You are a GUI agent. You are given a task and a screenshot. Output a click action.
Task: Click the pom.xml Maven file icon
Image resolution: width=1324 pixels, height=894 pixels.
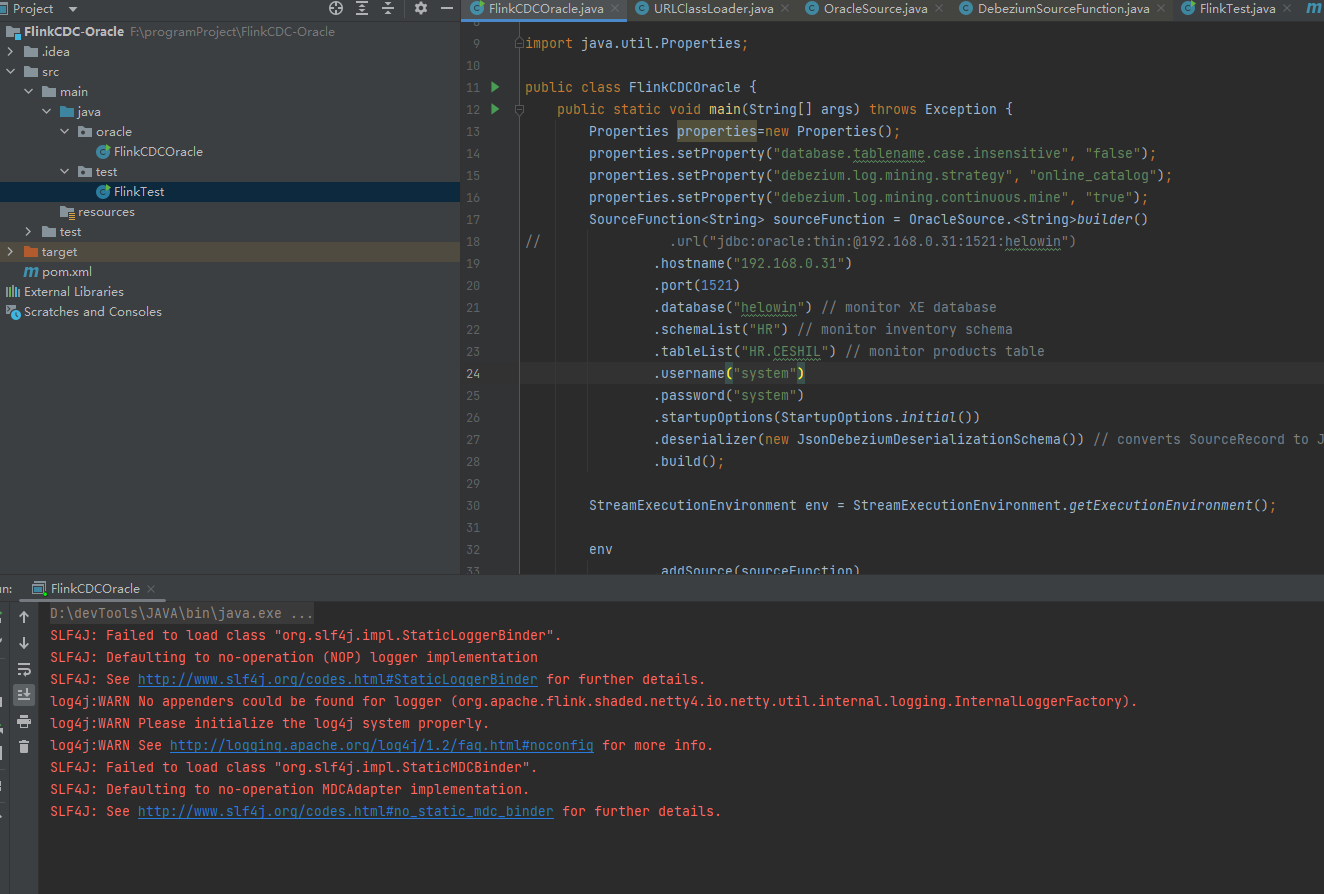click(31, 272)
